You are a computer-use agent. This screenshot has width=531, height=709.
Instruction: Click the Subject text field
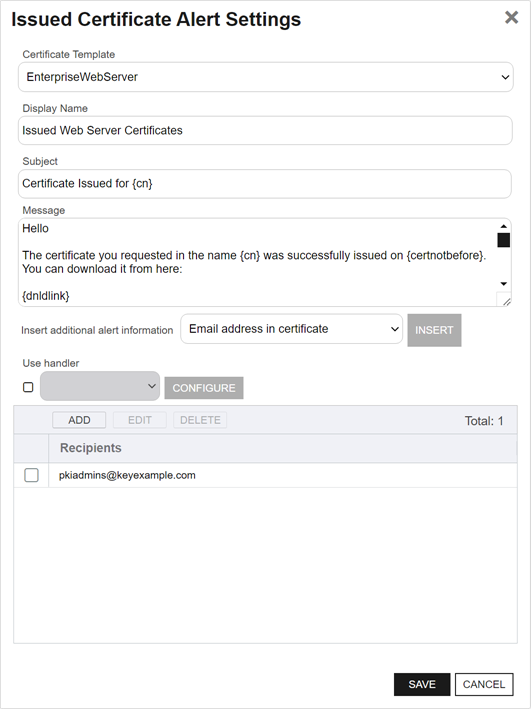265,184
